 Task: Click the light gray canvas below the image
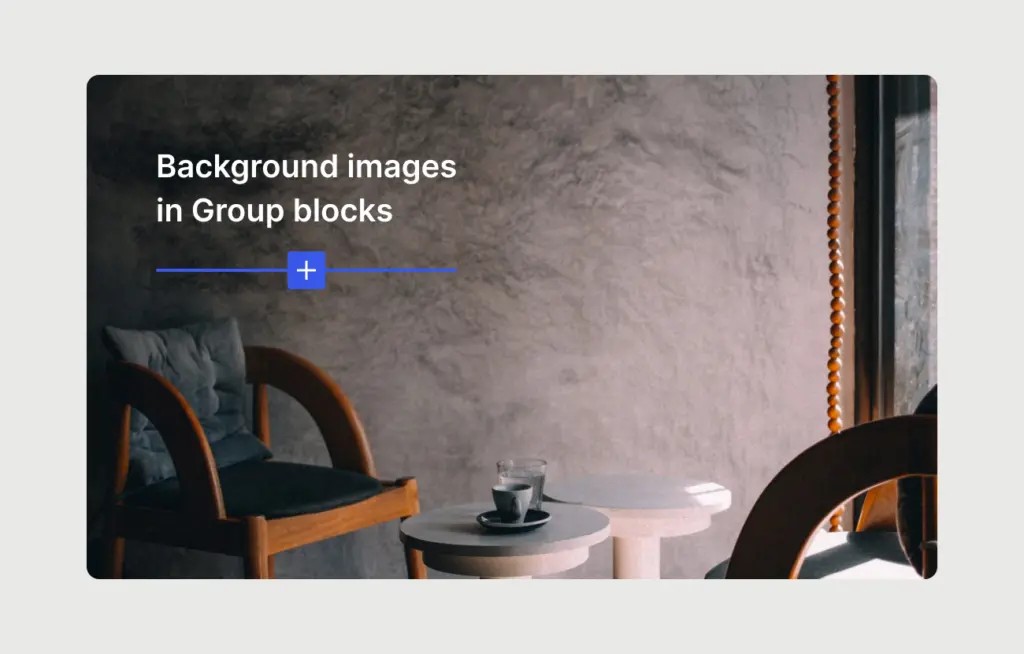(512, 616)
